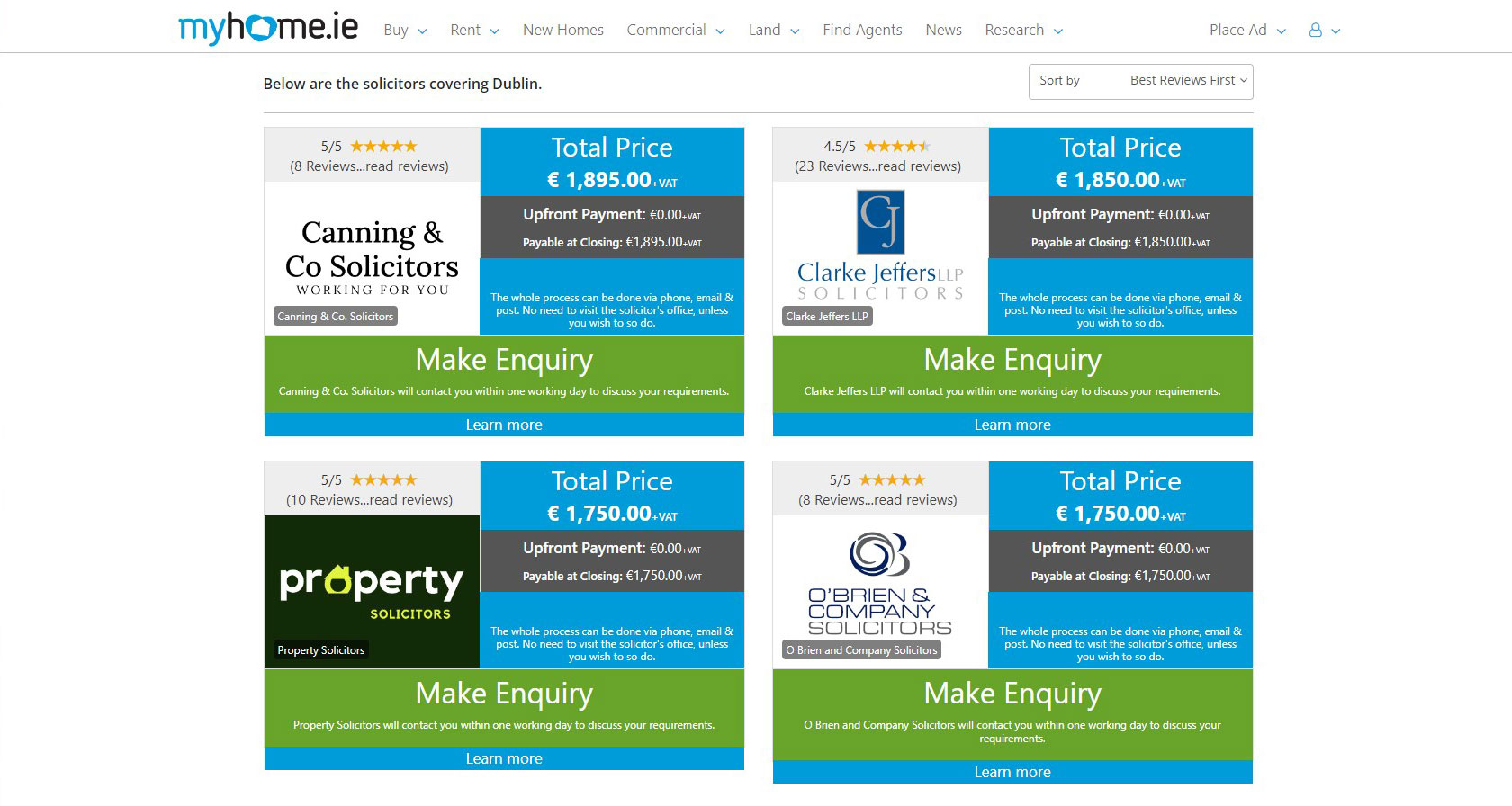Click the € 1,850.00 total price
Viewport: 1512px width, 806px height.
coord(1120,180)
